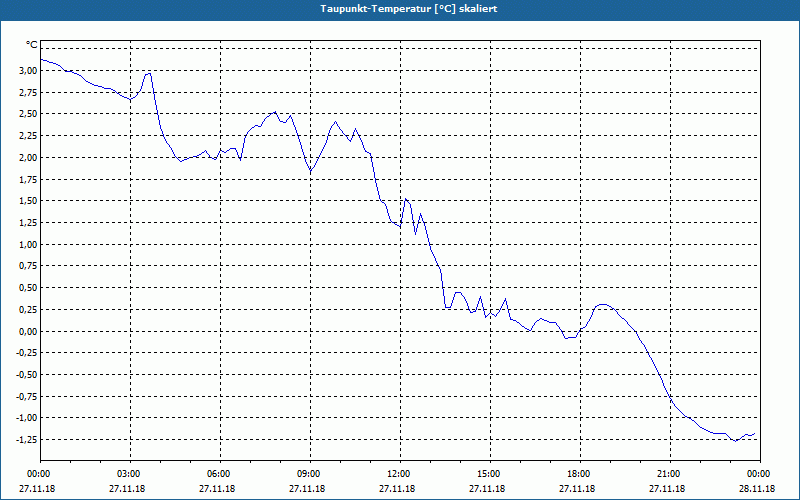Click the "27.11.18" date under 12:00
This screenshot has width=800, height=500.
coord(397,489)
